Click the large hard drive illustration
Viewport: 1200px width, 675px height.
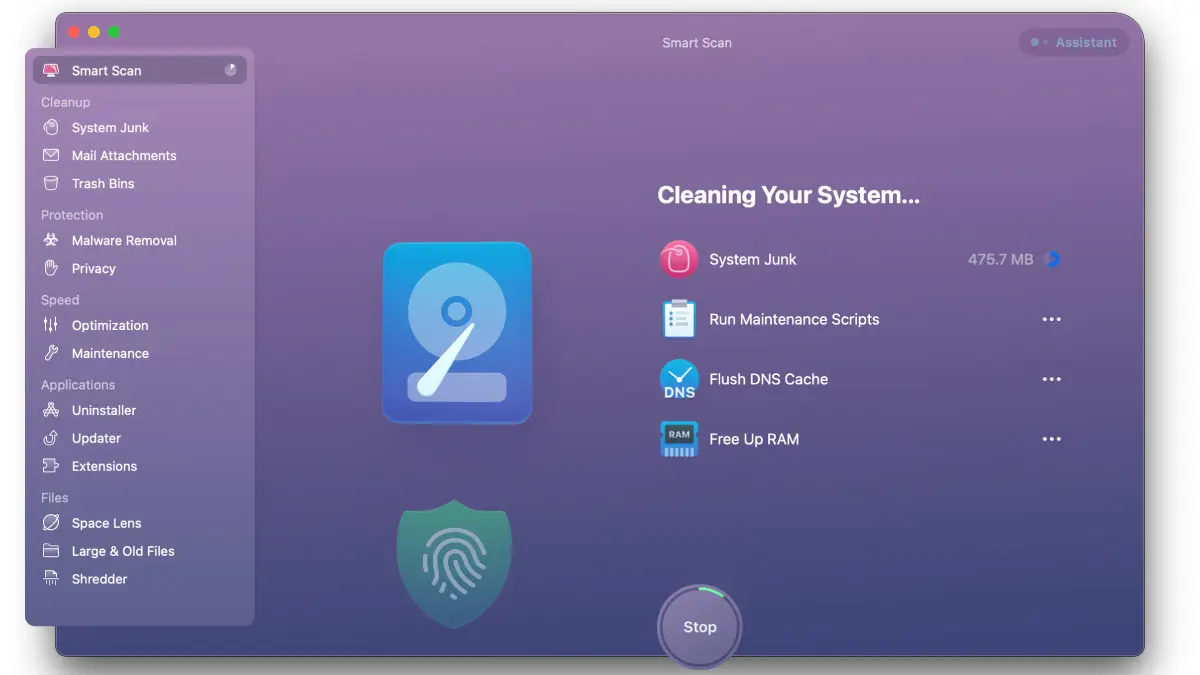coord(457,332)
